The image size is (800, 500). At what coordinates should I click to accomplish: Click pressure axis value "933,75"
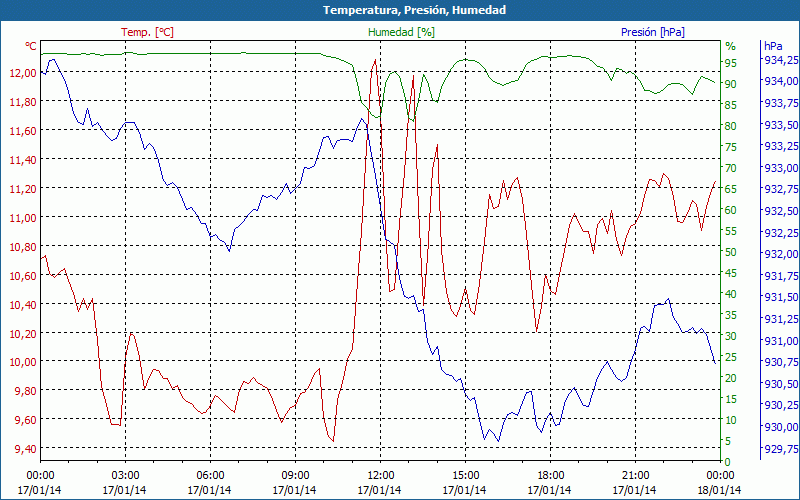pyautogui.click(x=781, y=104)
